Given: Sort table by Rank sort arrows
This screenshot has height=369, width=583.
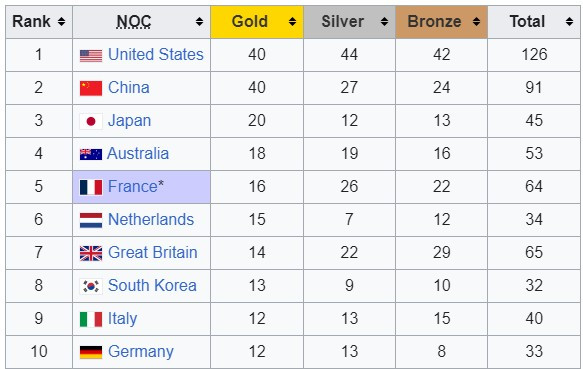Looking at the screenshot, I should [62, 22].
